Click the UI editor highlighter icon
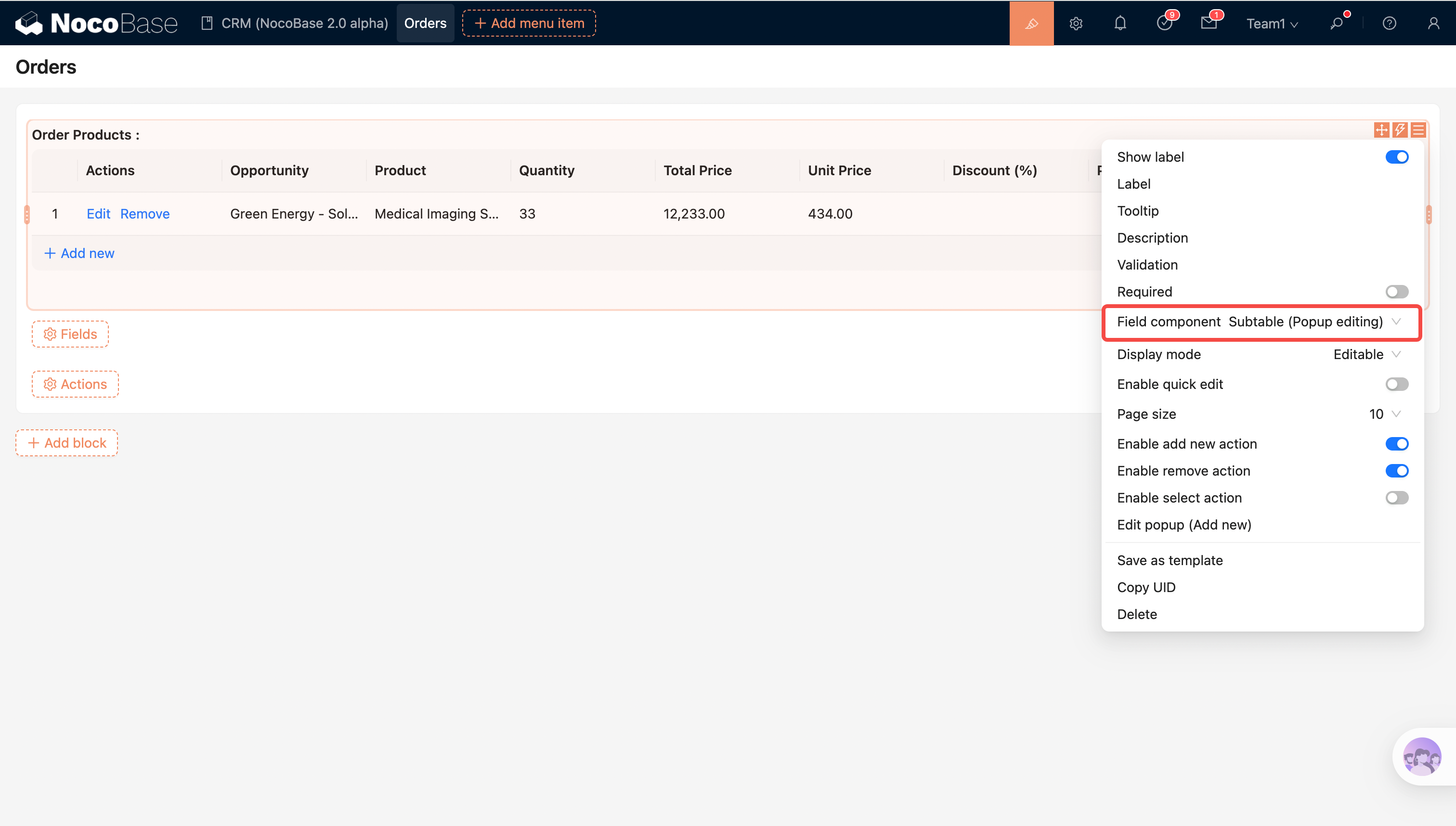The height and width of the screenshot is (826, 1456). point(1031,23)
